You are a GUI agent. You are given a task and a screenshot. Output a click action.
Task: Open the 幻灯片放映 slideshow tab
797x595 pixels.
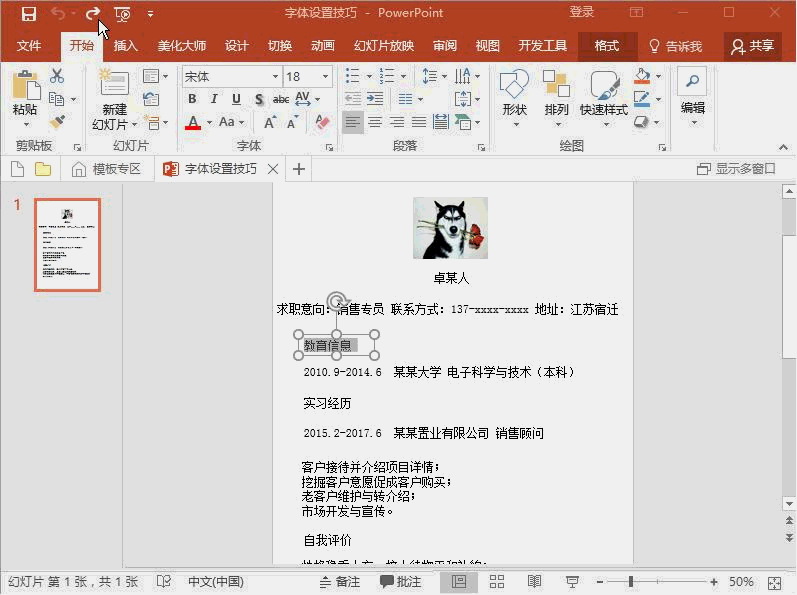pyautogui.click(x=384, y=46)
